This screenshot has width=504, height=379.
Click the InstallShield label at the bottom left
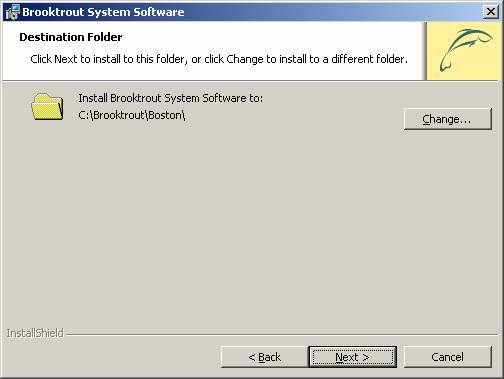click(x=35, y=333)
